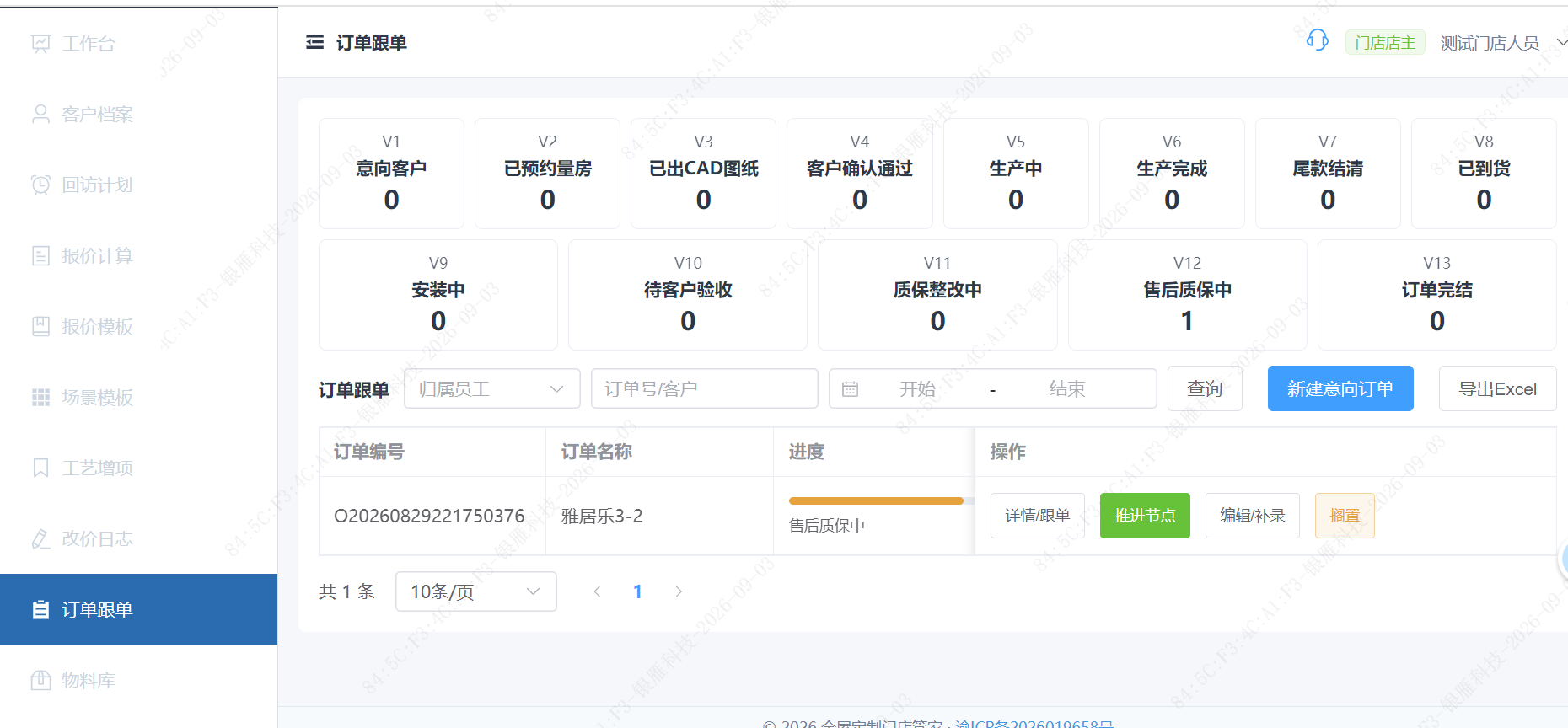Click the 场景模板 grid icon
Screen dimensions: 1568x728
tap(40, 397)
